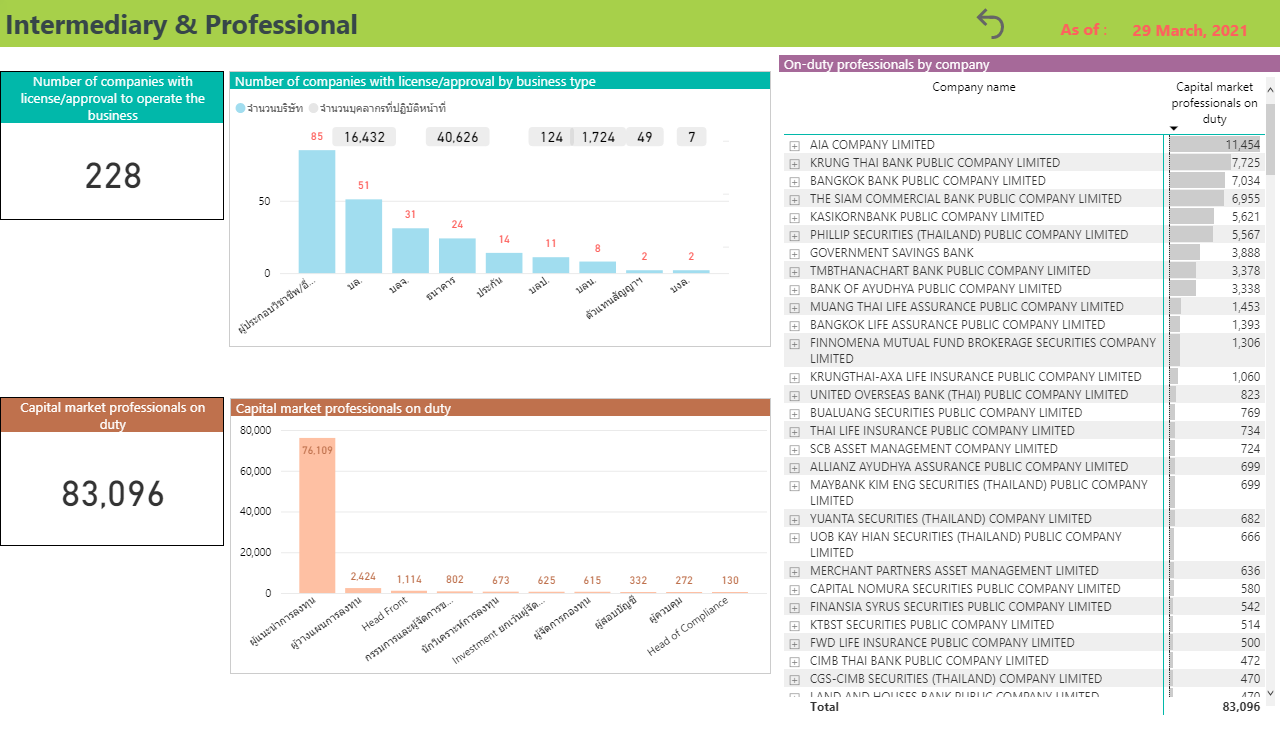Select the tallest blue bar labeled 85

tap(317, 211)
